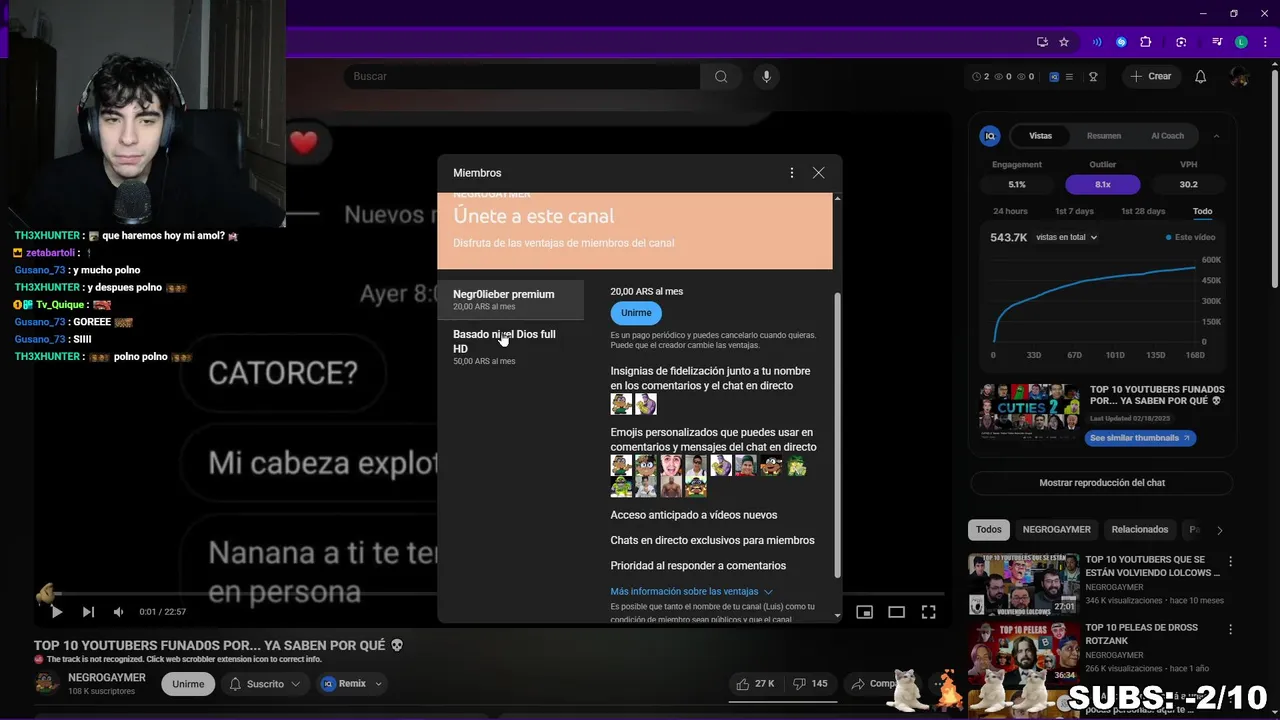The height and width of the screenshot is (720, 1280).
Task: Click Mostrar reproducción del chat
Action: coord(1102,483)
